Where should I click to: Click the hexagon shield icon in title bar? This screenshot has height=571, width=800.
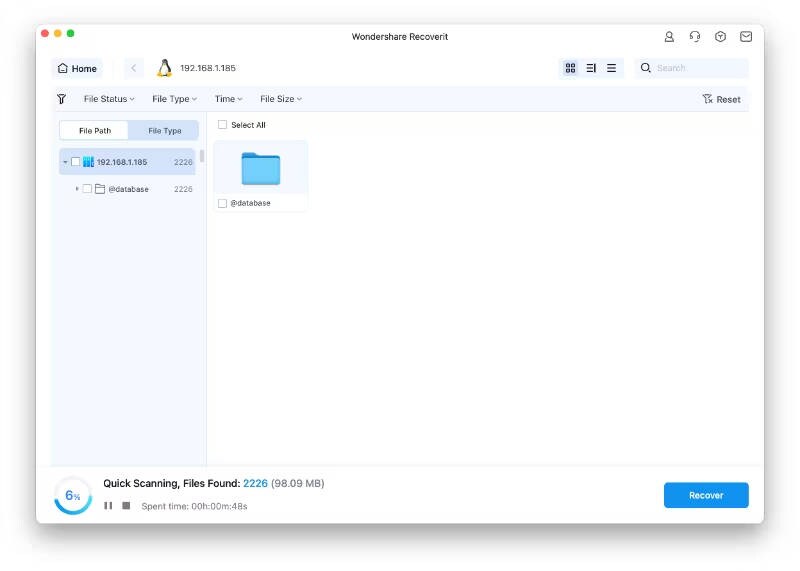pos(720,37)
